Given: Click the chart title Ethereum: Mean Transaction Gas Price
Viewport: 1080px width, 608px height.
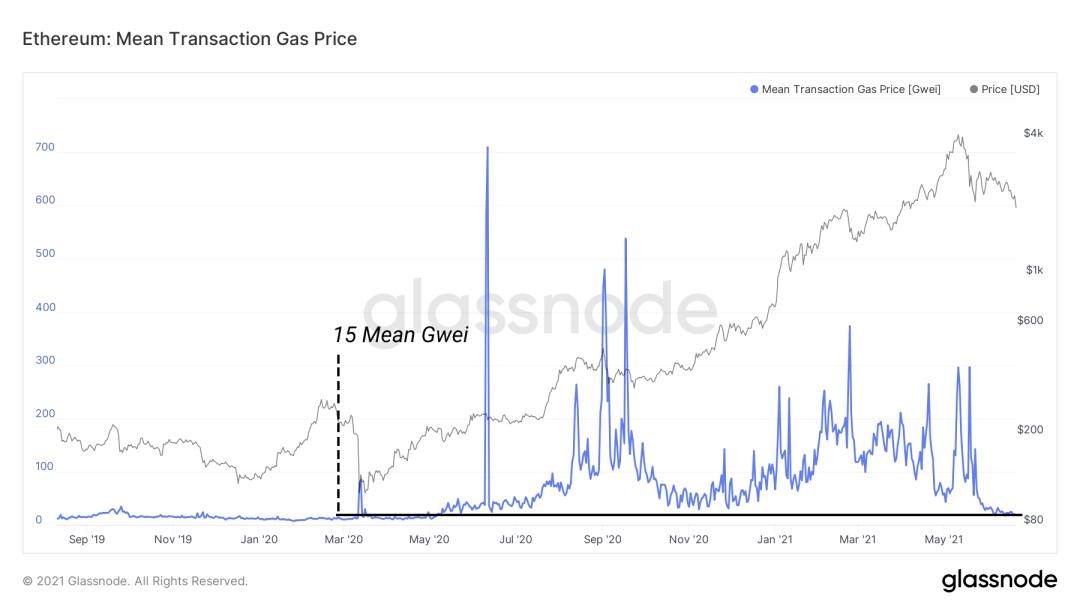Looking at the screenshot, I should (x=189, y=39).
